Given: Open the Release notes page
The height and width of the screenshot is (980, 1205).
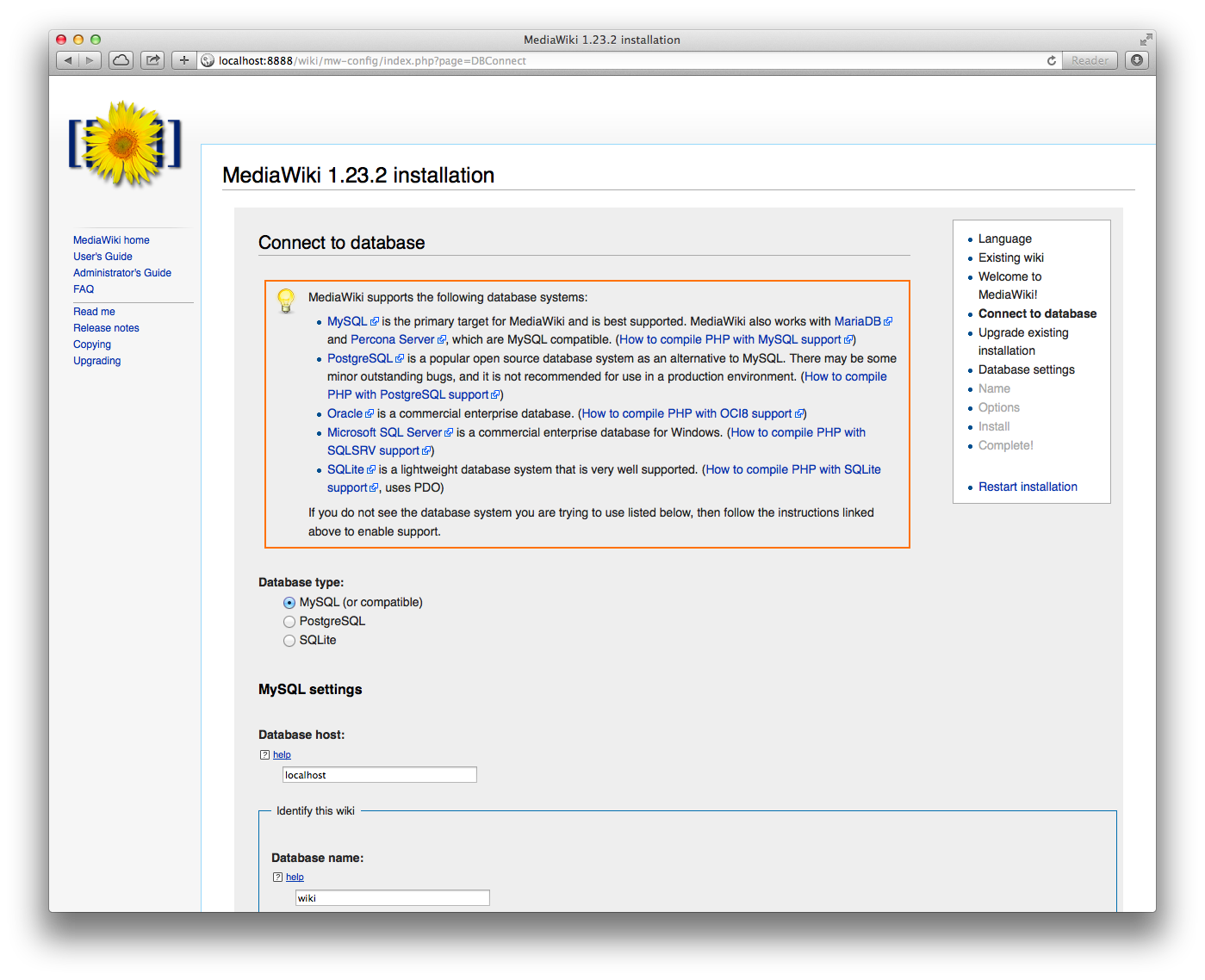Looking at the screenshot, I should tap(106, 327).
